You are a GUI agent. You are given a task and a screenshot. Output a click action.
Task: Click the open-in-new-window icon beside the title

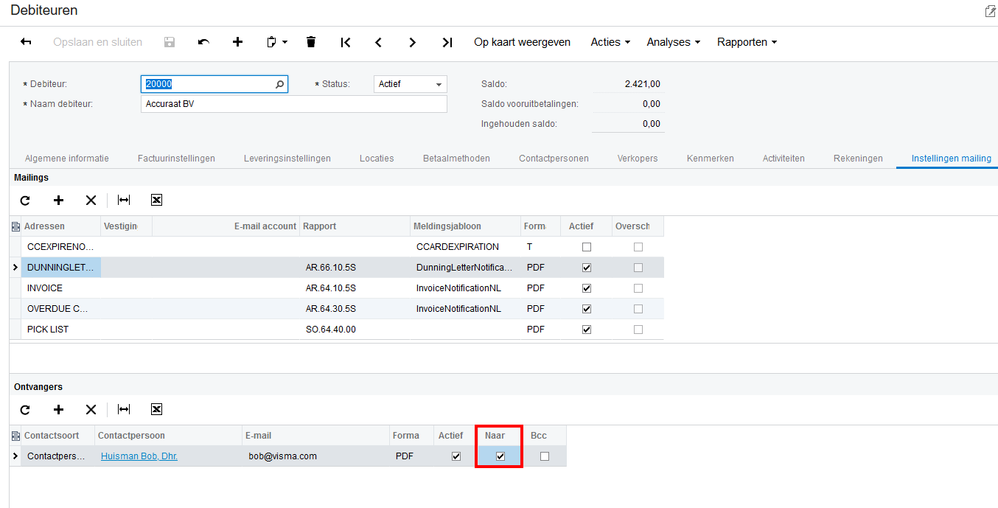[992, 10]
